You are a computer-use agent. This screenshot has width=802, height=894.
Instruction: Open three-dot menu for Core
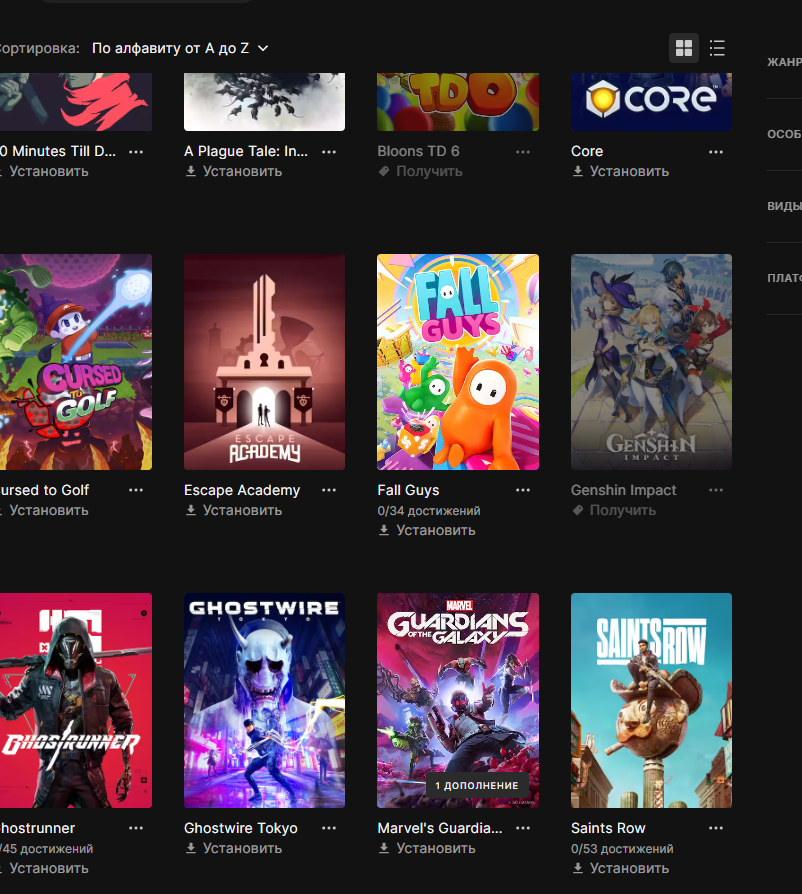[x=716, y=152]
